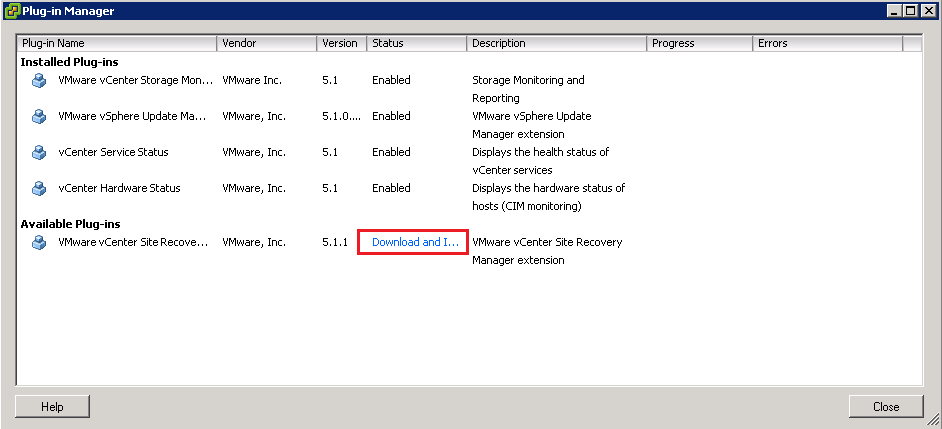This screenshot has width=942, height=429.
Task: Sort by the Vendor column header
Action: coord(266,43)
